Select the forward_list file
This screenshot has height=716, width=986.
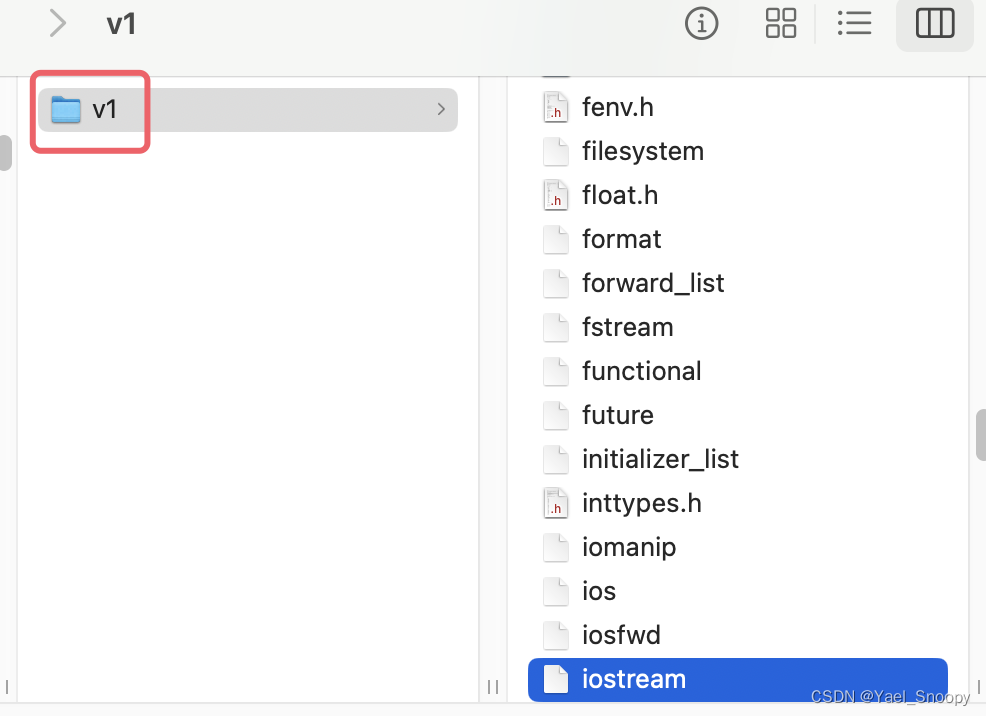652,283
